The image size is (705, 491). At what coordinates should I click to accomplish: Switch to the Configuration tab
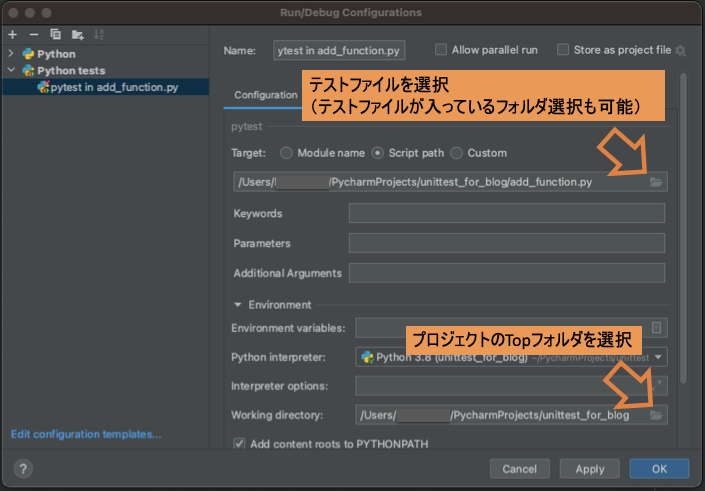265,95
